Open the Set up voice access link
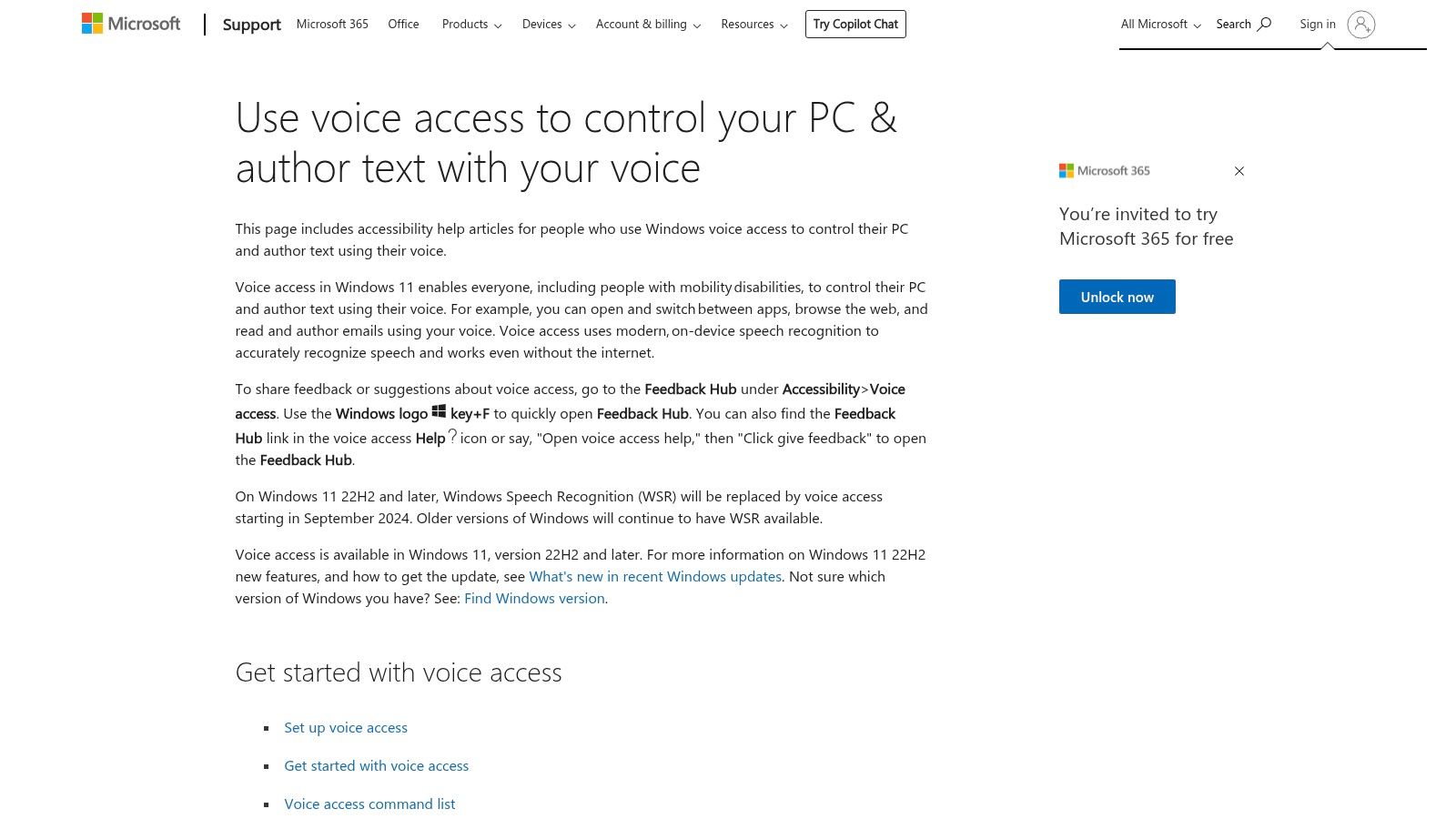Viewport: 1456px width, 819px height. [x=346, y=727]
